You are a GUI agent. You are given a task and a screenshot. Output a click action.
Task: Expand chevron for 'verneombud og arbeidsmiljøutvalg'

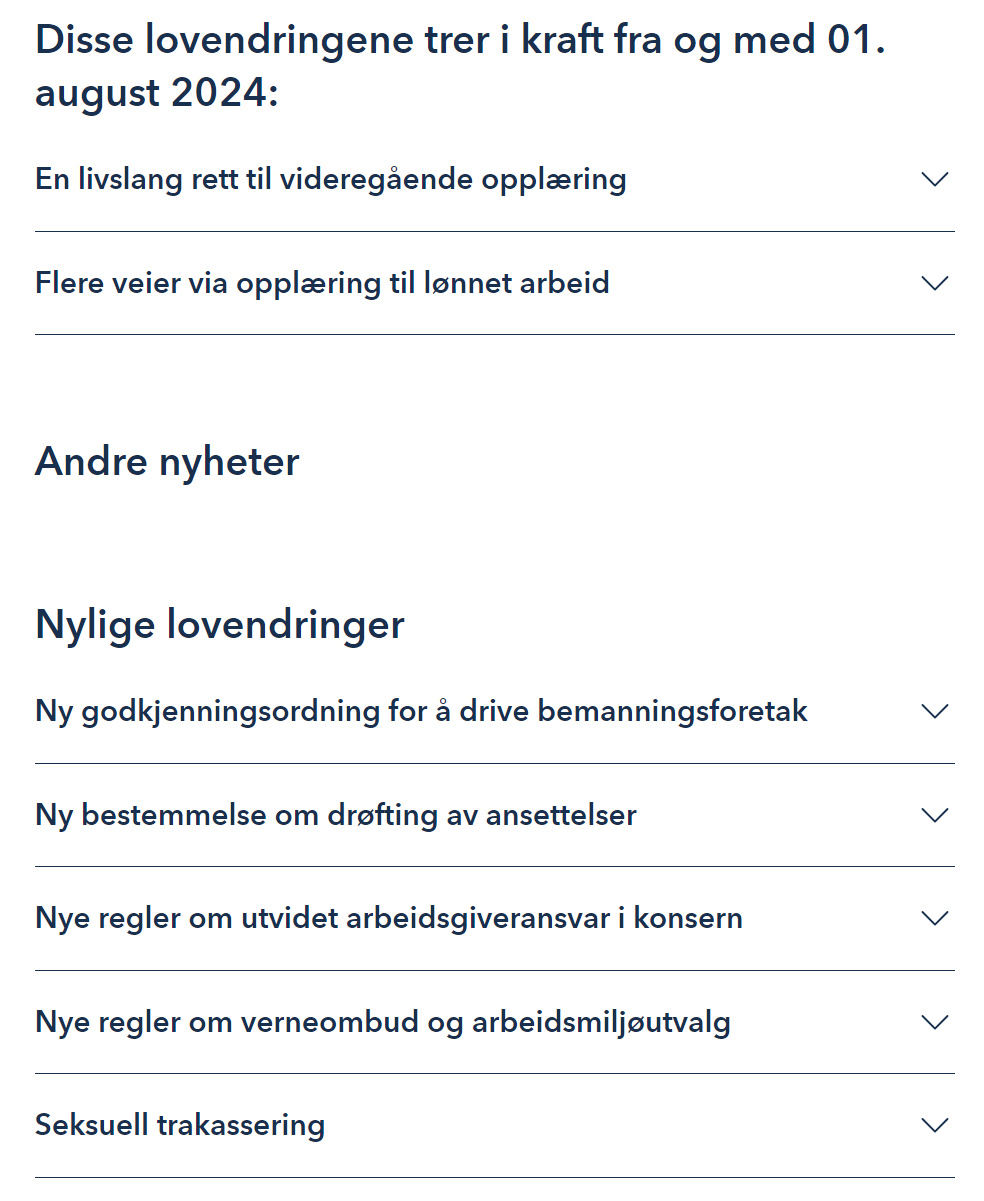click(934, 1022)
